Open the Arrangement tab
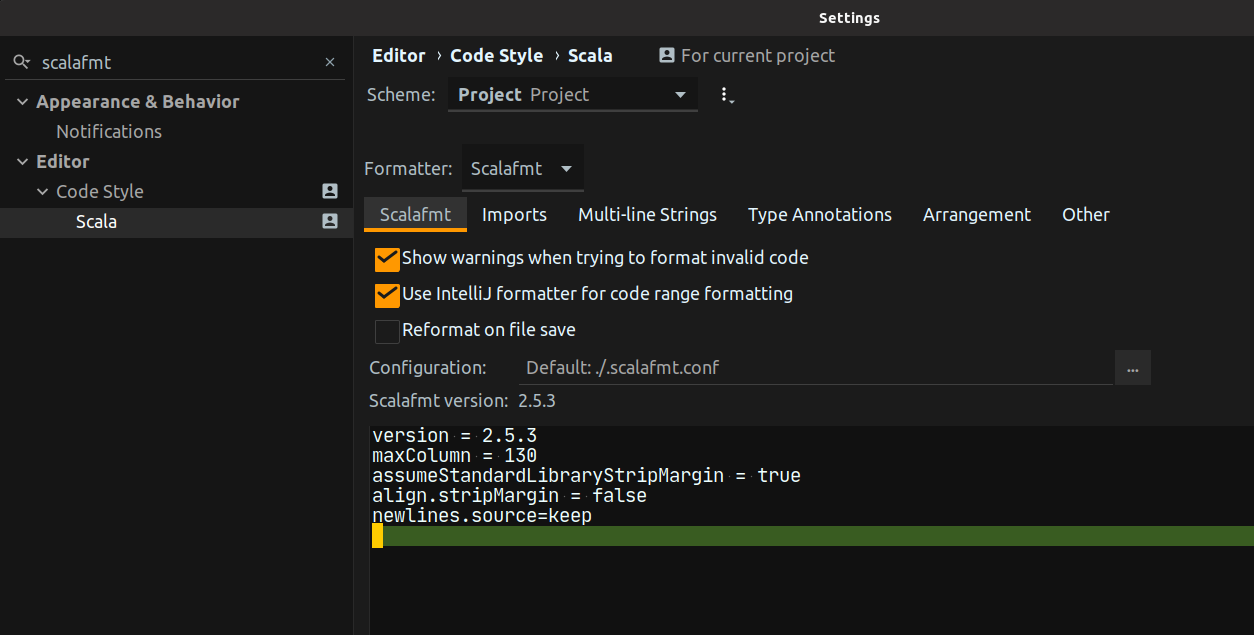The height and width of the screenshot is (635, 1254). point(977,215)
